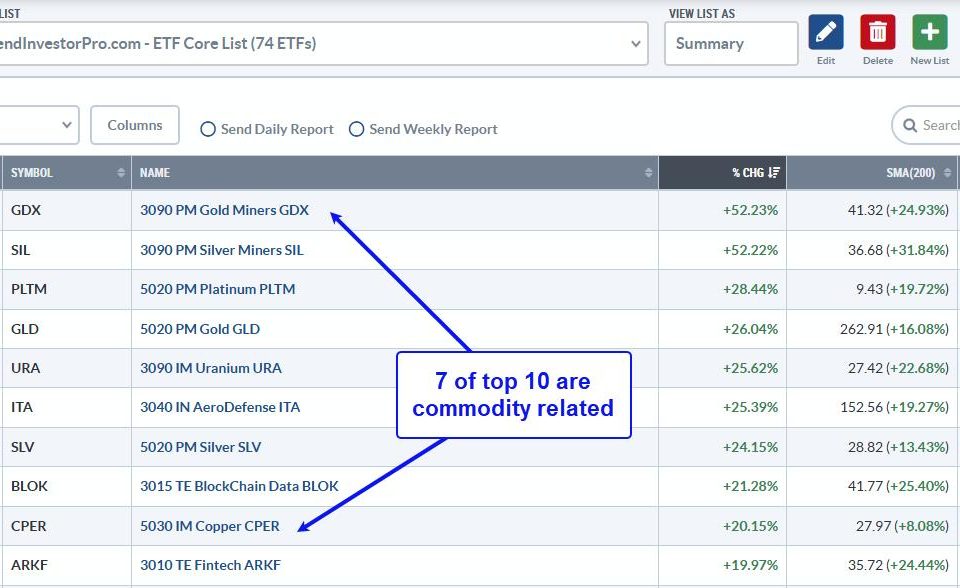Click the green New List plus icon
The image size is (960, 588).
pyautogui.click(x=929, y=33)
